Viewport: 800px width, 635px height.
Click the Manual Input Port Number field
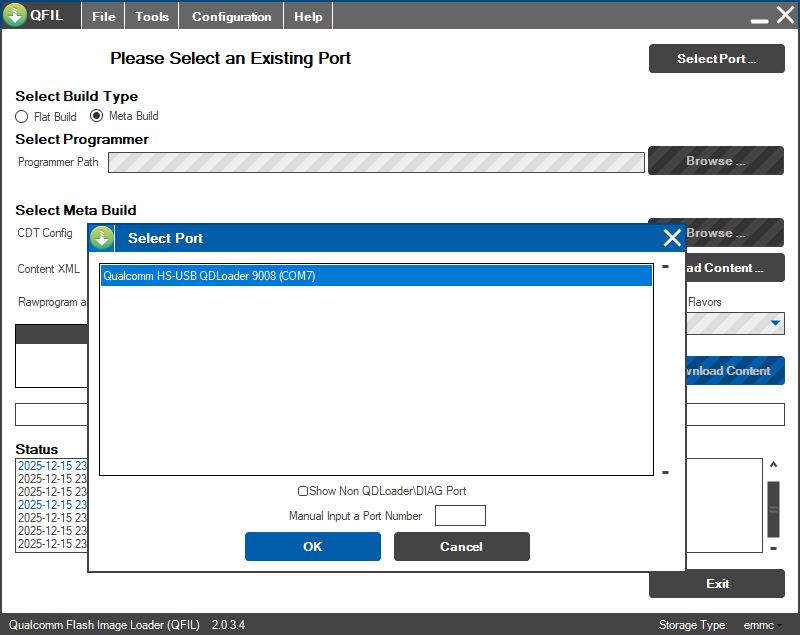(x=460, y=516)
